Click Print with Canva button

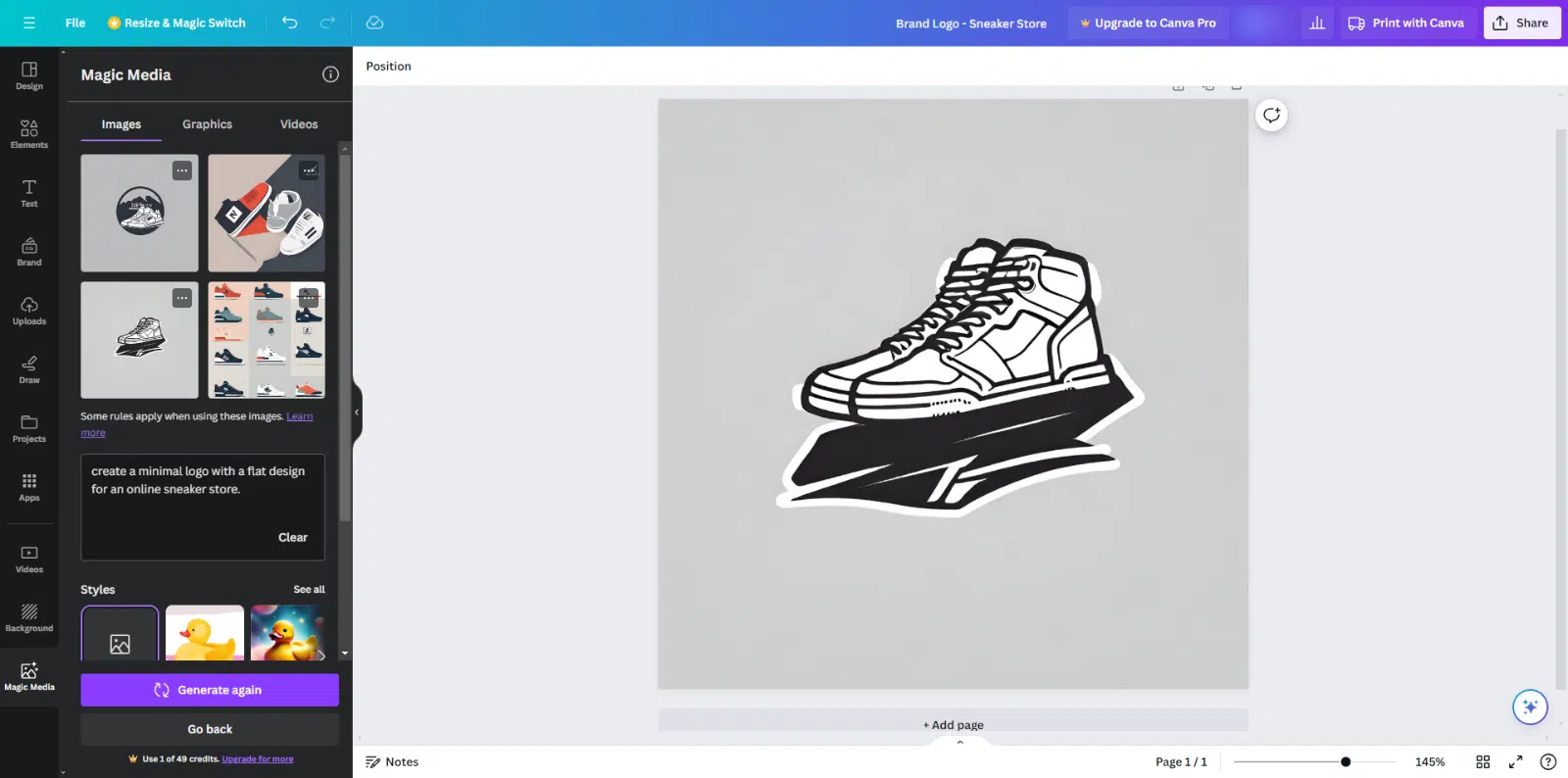1405,23
